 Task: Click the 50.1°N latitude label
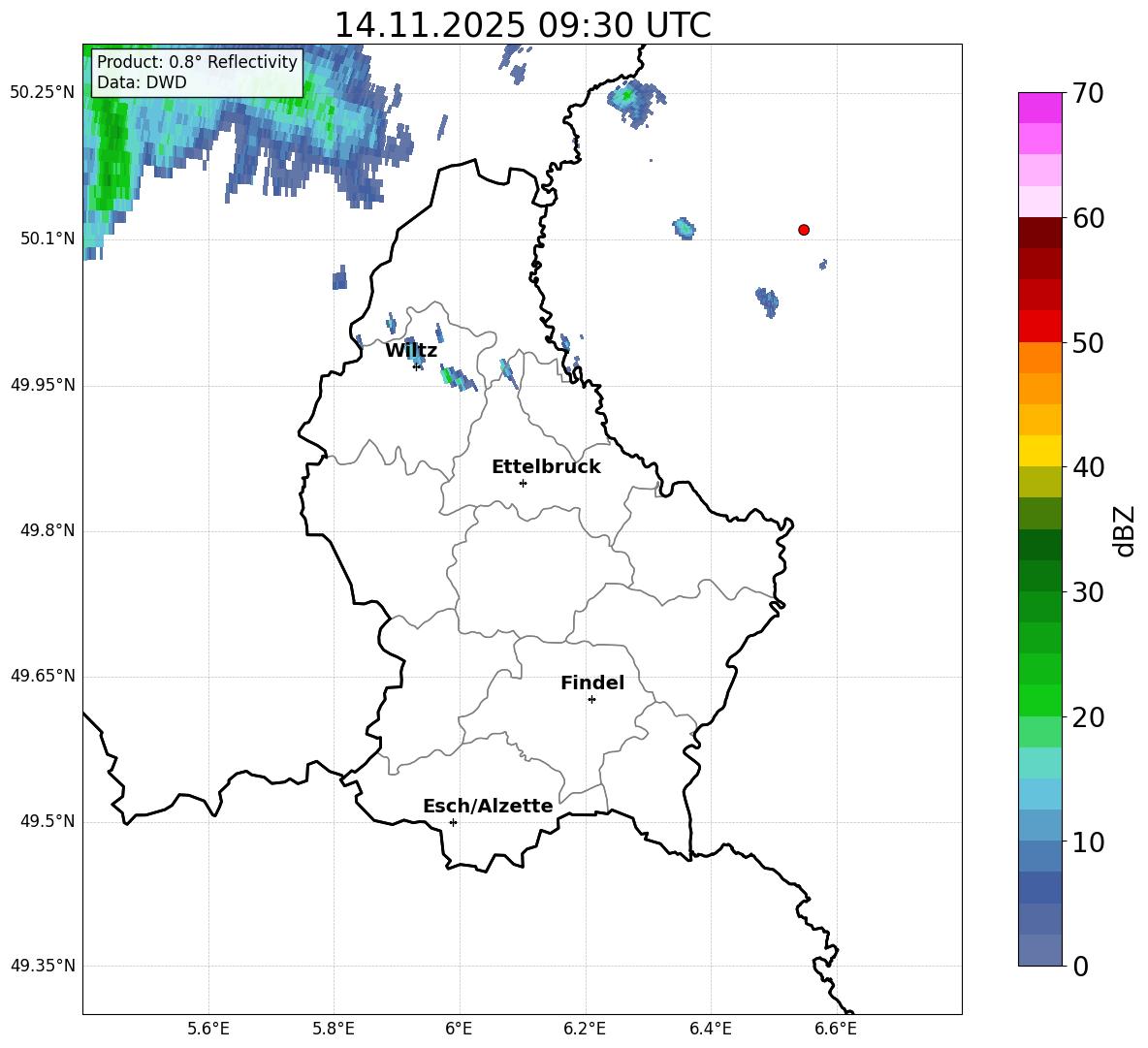point(48,238)
